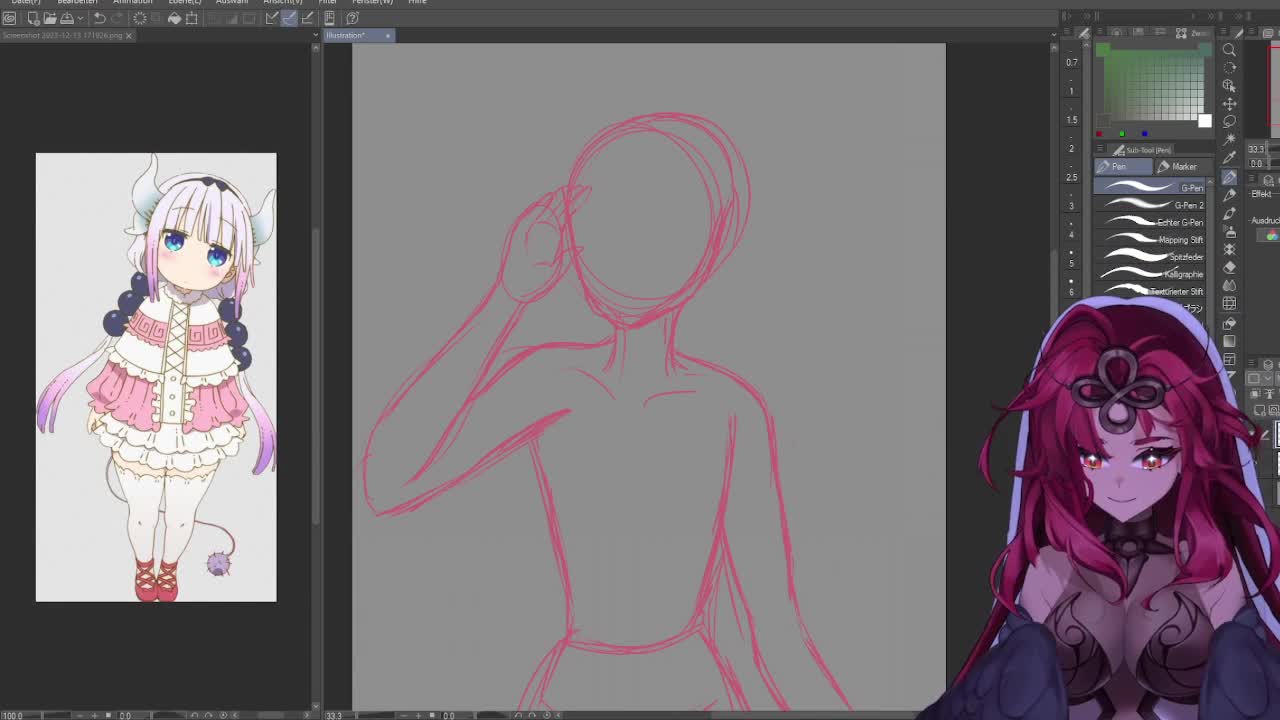Click the Kanna reference image
Viewport: 1280px width, 720px height.
tap(156, 377)
